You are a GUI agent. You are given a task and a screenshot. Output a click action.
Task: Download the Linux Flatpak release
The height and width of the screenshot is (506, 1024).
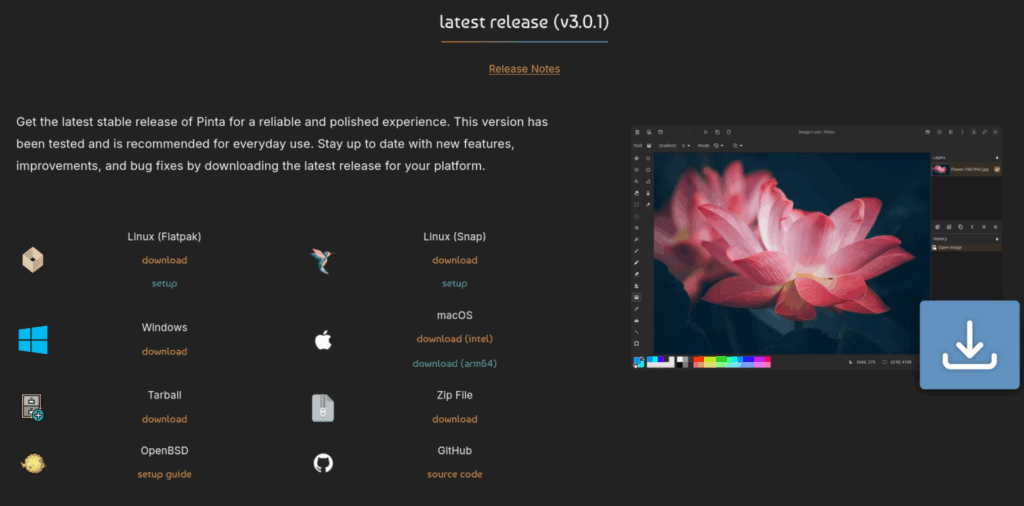(164, 260)
